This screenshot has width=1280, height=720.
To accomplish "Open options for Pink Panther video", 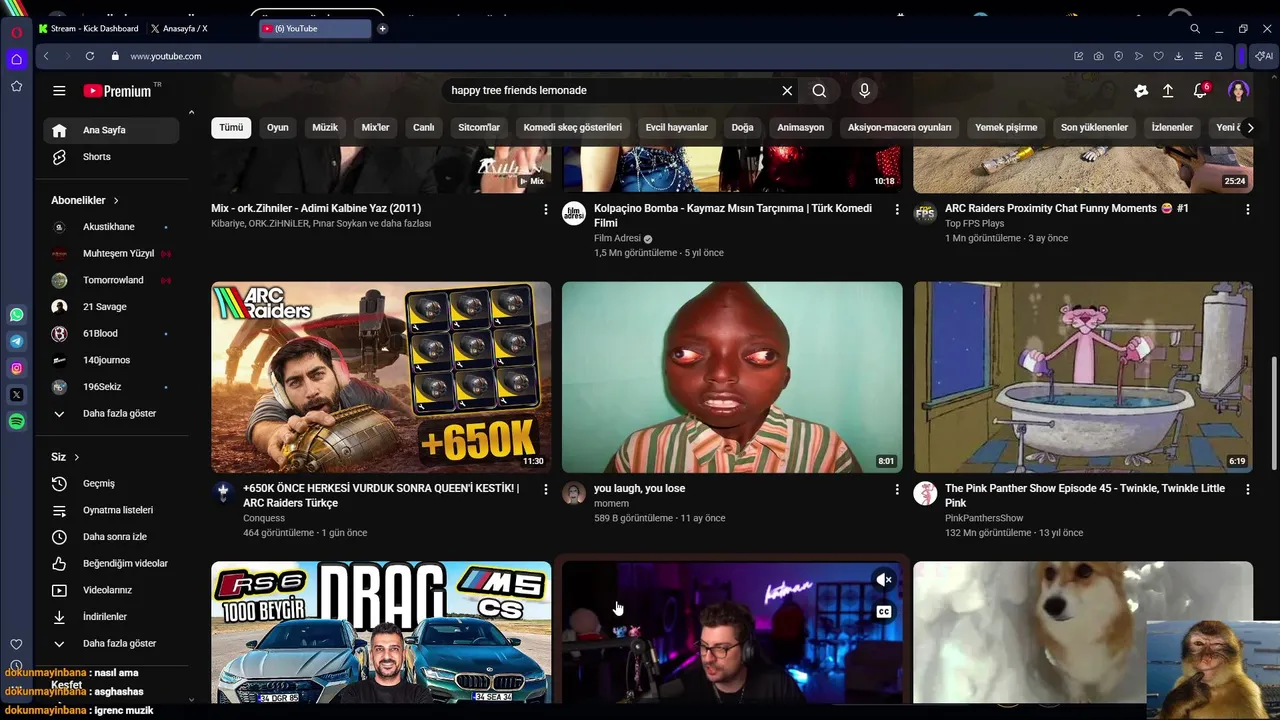I will pos(1248,489).
